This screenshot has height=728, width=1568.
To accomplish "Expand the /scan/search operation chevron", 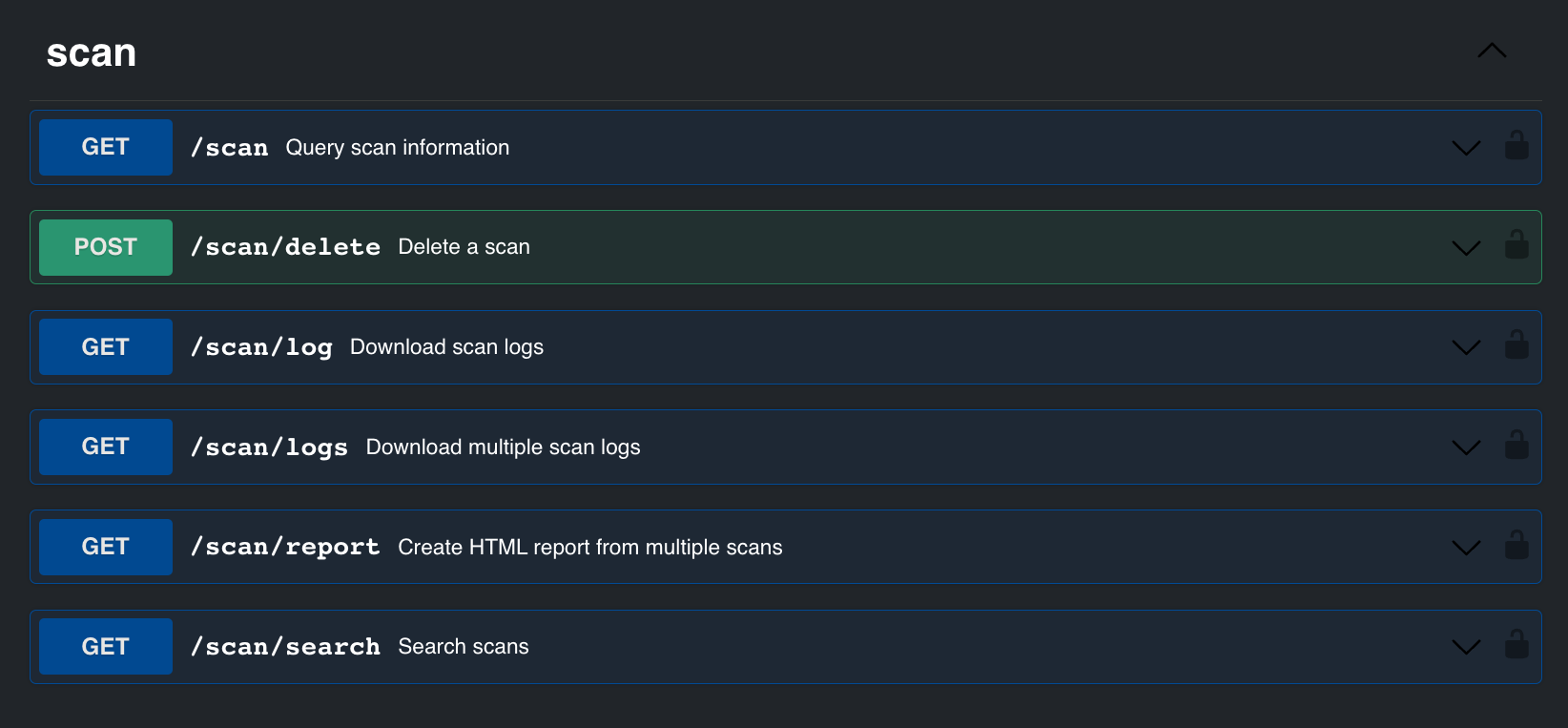I will click(x=1466, y=647).
